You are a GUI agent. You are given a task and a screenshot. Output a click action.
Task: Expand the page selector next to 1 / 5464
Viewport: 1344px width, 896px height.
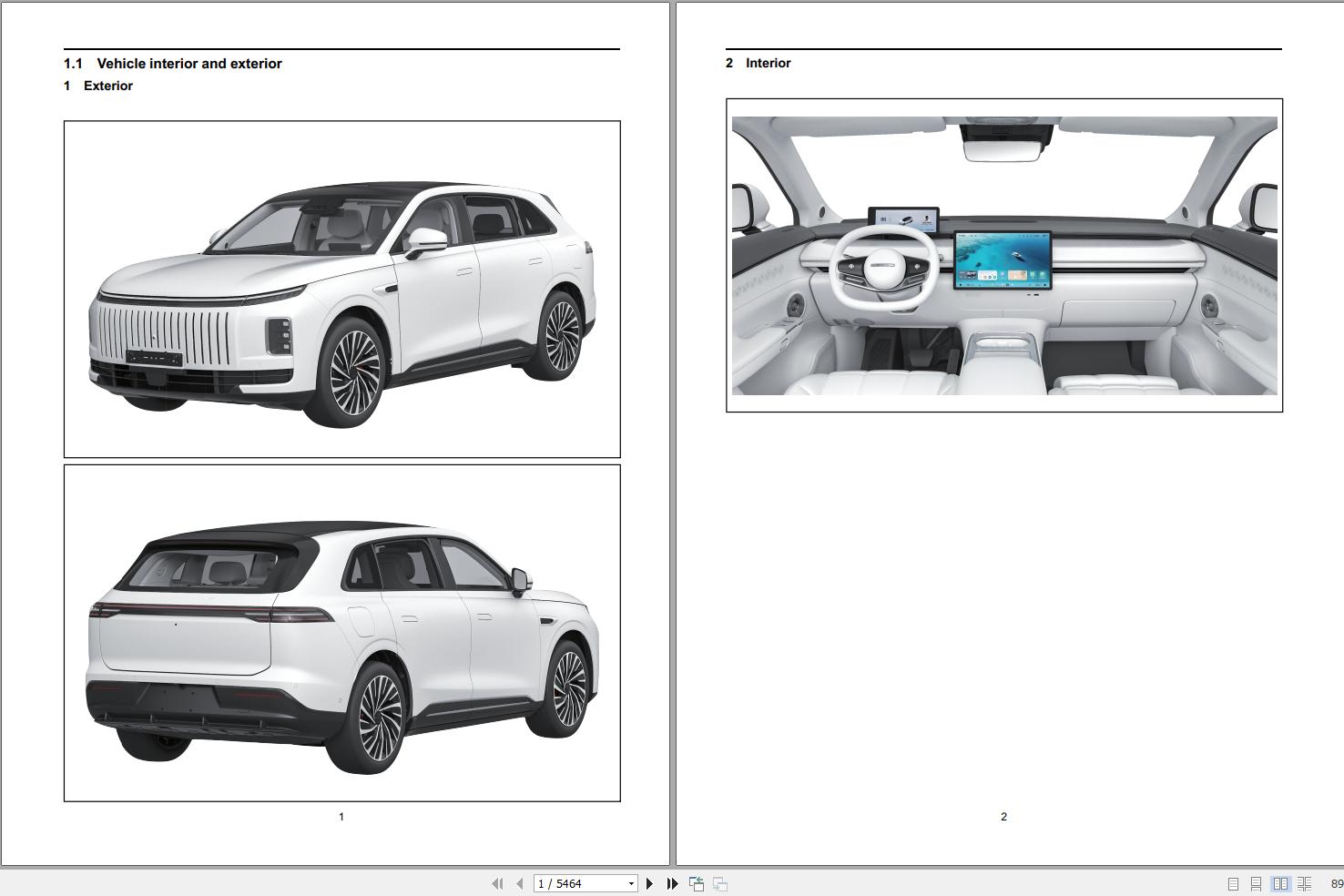631,883
